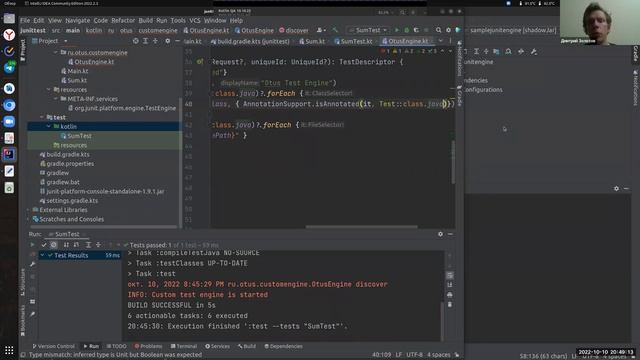Open the Navigate menu
The image size is (640, 360).
point(78,20)
